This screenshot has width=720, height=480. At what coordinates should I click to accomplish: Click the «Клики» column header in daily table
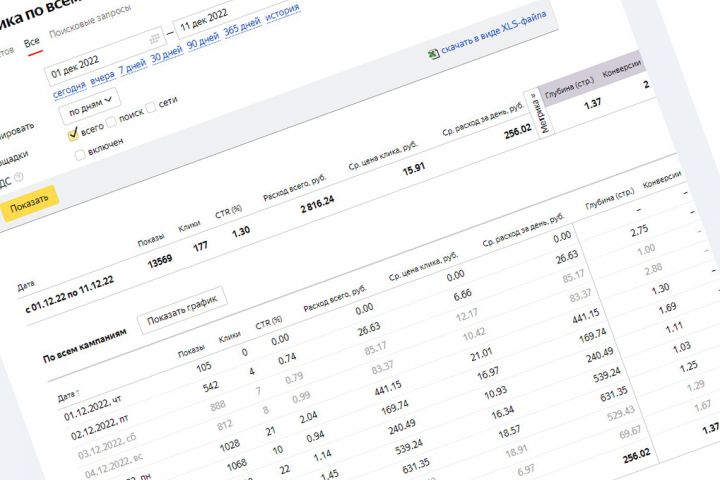229,338
